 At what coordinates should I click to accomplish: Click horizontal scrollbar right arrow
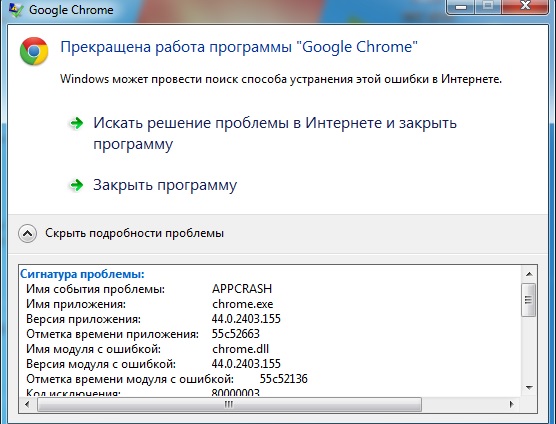coord(511,404)
